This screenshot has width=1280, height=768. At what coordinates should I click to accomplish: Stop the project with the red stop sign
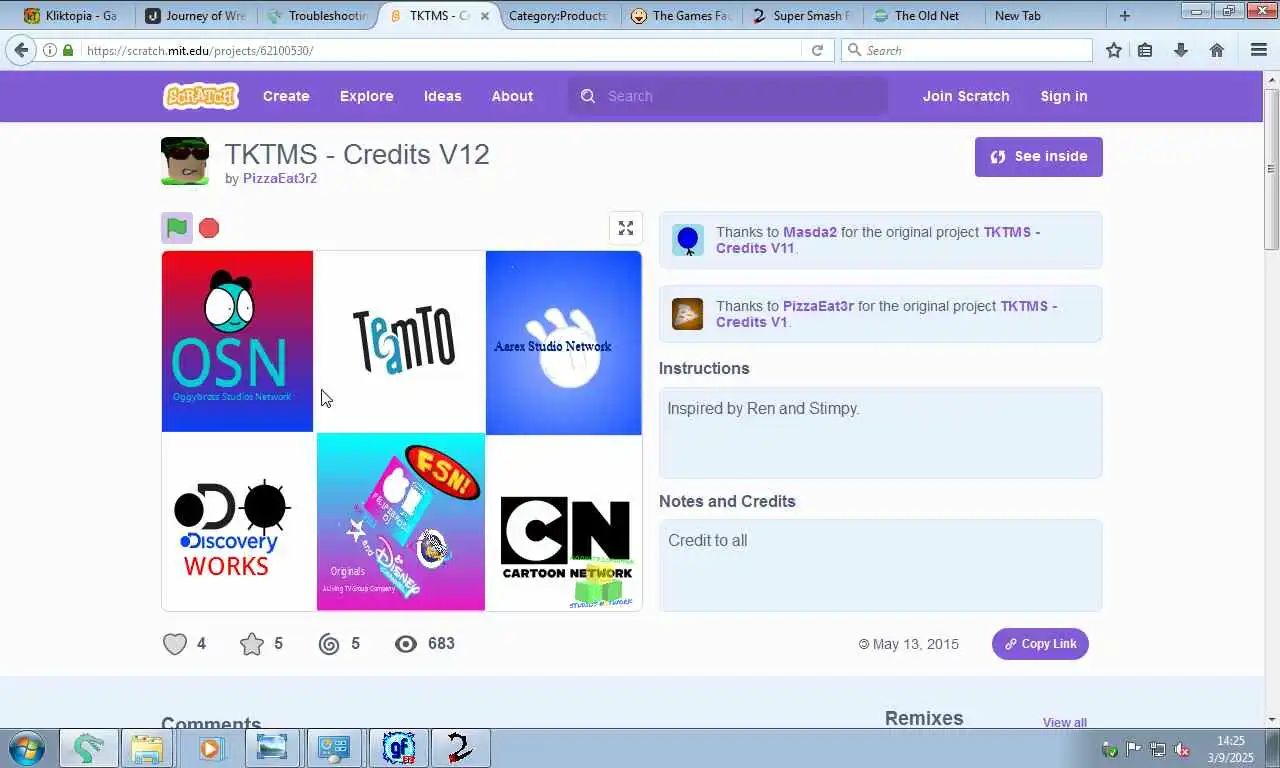[x=209, y=228]
